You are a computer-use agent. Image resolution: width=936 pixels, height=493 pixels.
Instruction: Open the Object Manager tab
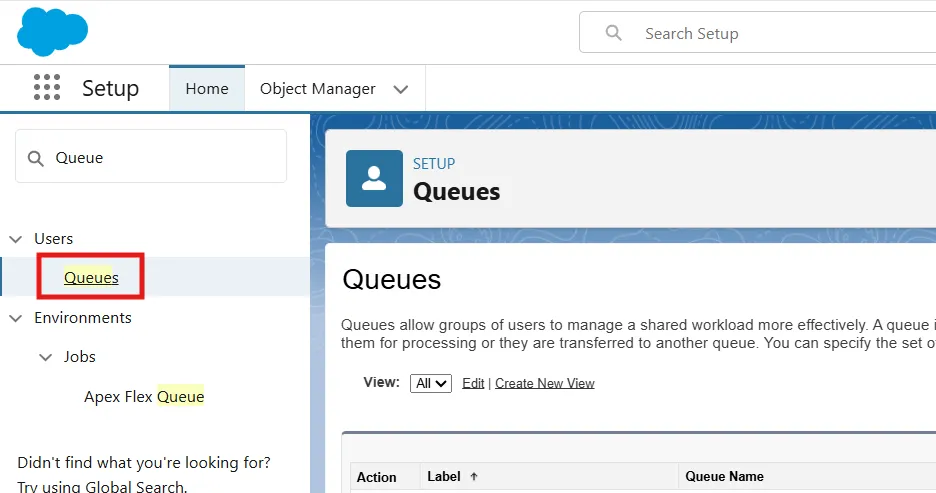tap(317, 89)
